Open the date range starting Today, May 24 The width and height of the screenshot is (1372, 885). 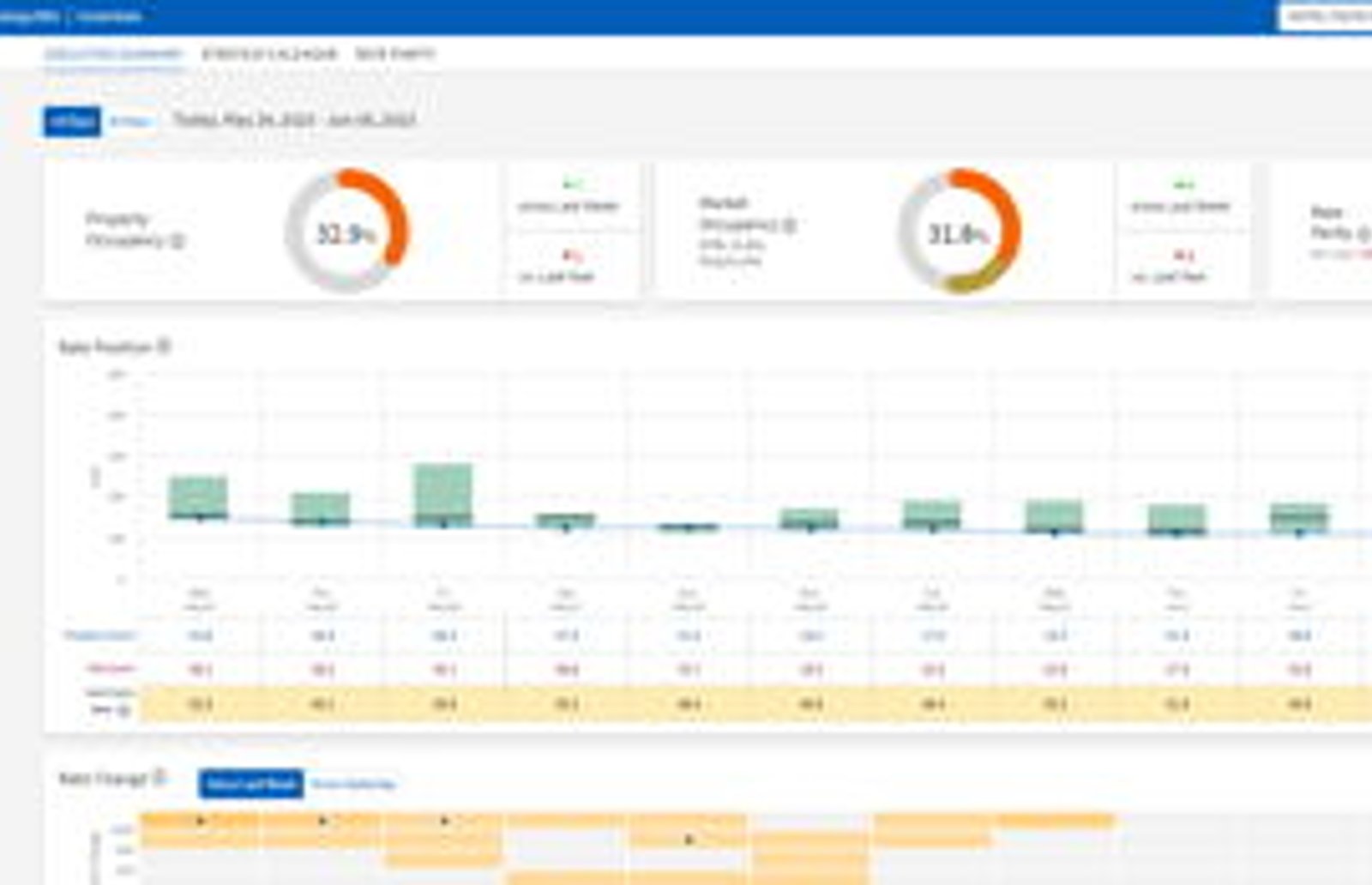[x=294, y=119]
